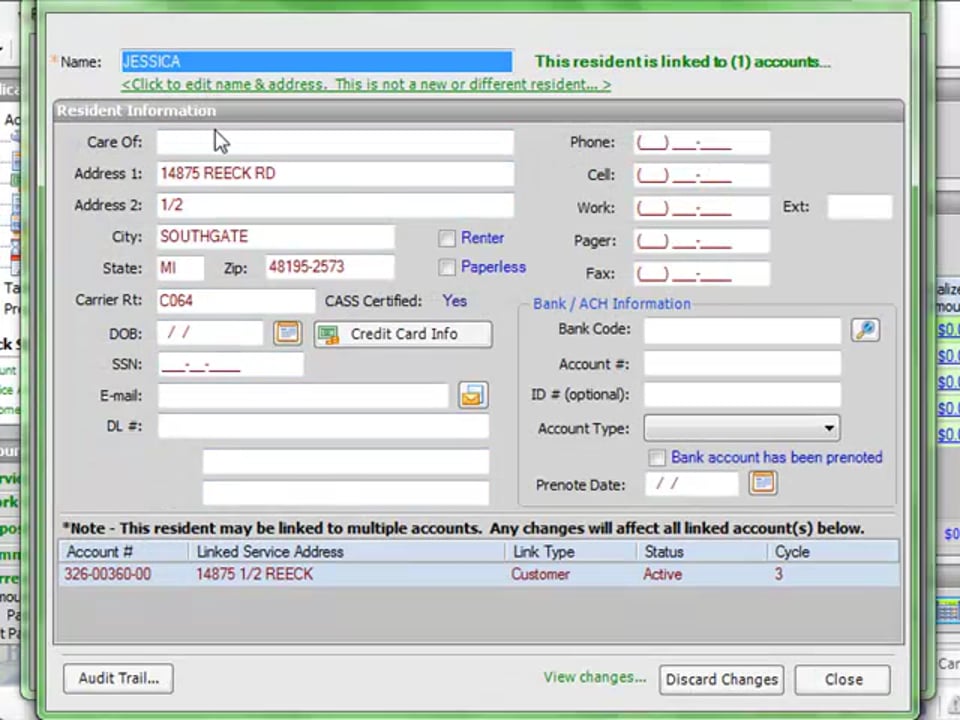Check Bank account has been prenoted
960x720 pixels.
pyautogui.click(x=656, y=457)
